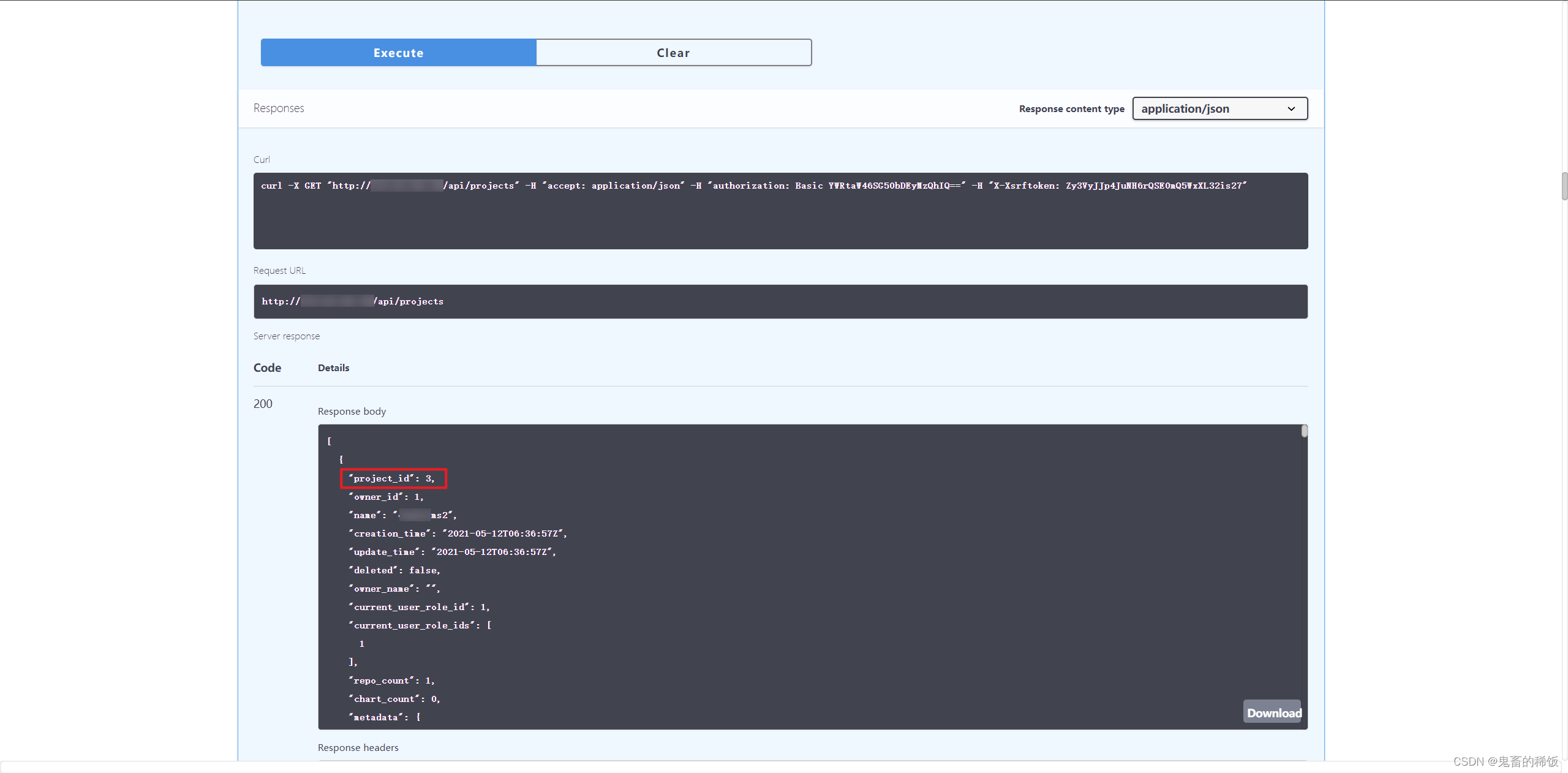Click the 200 response code
1568x773 pixels.
[x=263, y=404]
